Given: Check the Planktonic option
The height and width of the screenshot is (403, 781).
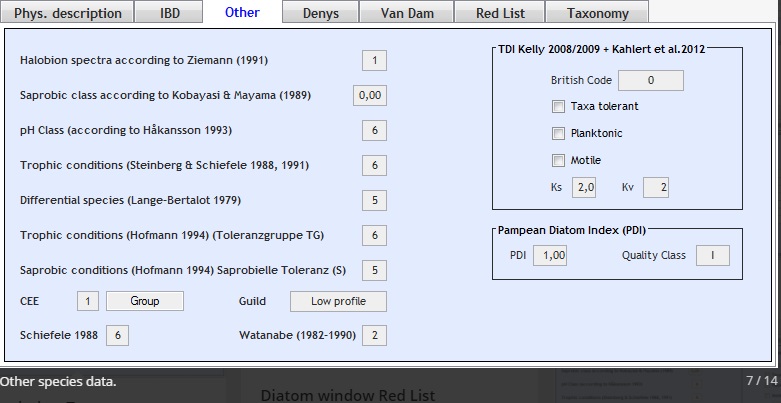Looking at the screenshot, I should (x=558, y=133).
